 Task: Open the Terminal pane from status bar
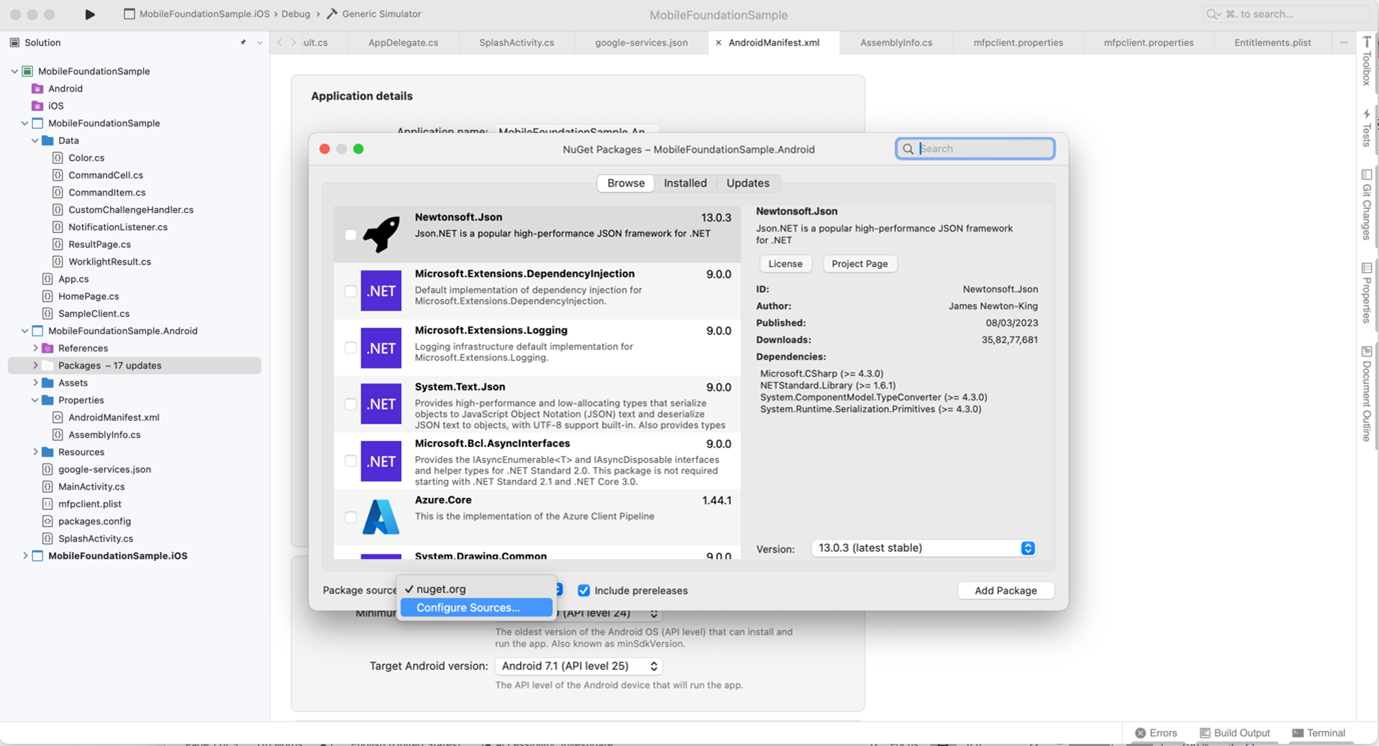(1318, 733)
